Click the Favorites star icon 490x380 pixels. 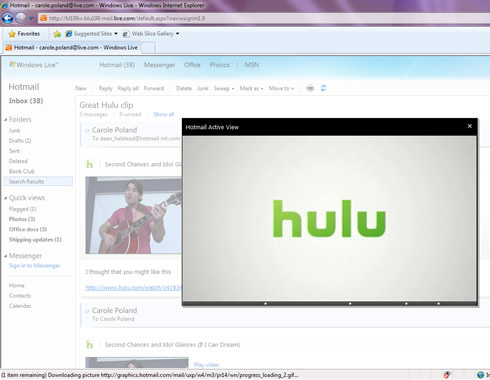click(12, 34)
